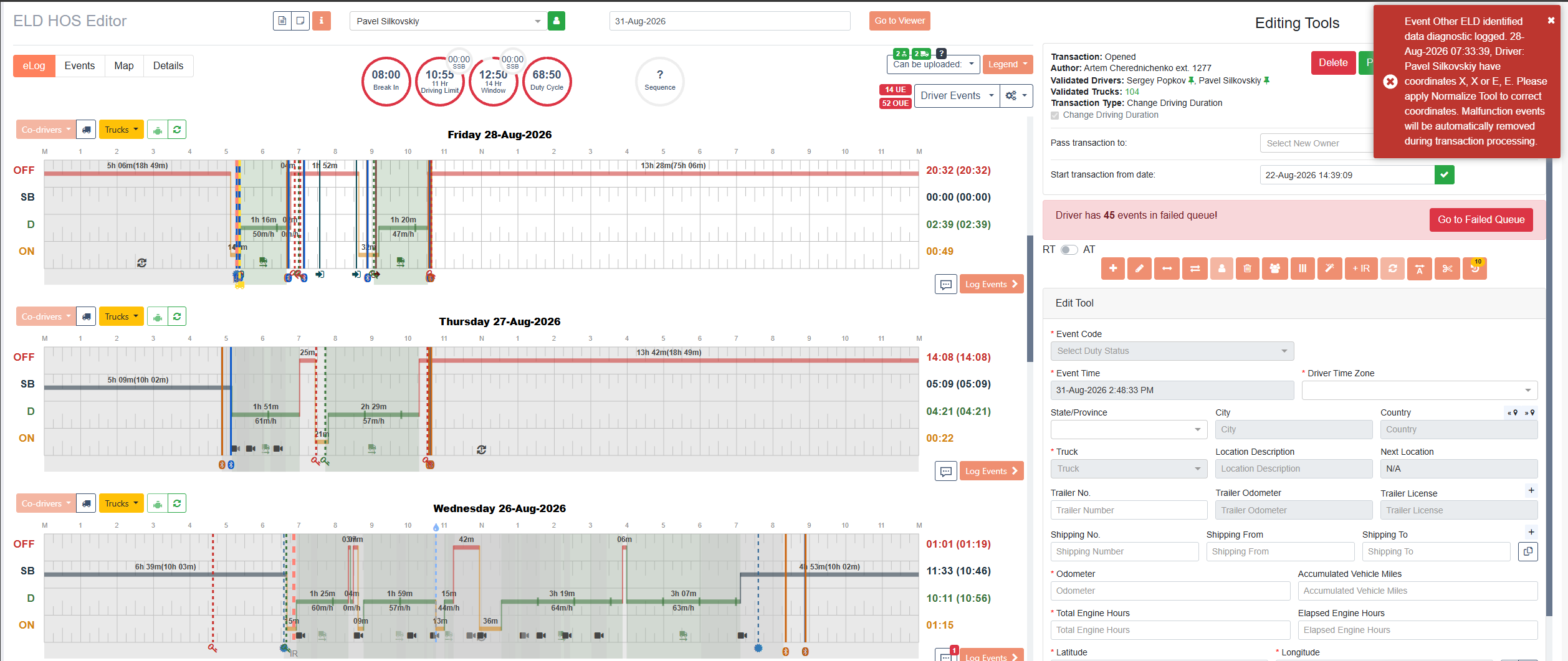Click the 14 UE badge
The image size is (1568, 661).
895,90
